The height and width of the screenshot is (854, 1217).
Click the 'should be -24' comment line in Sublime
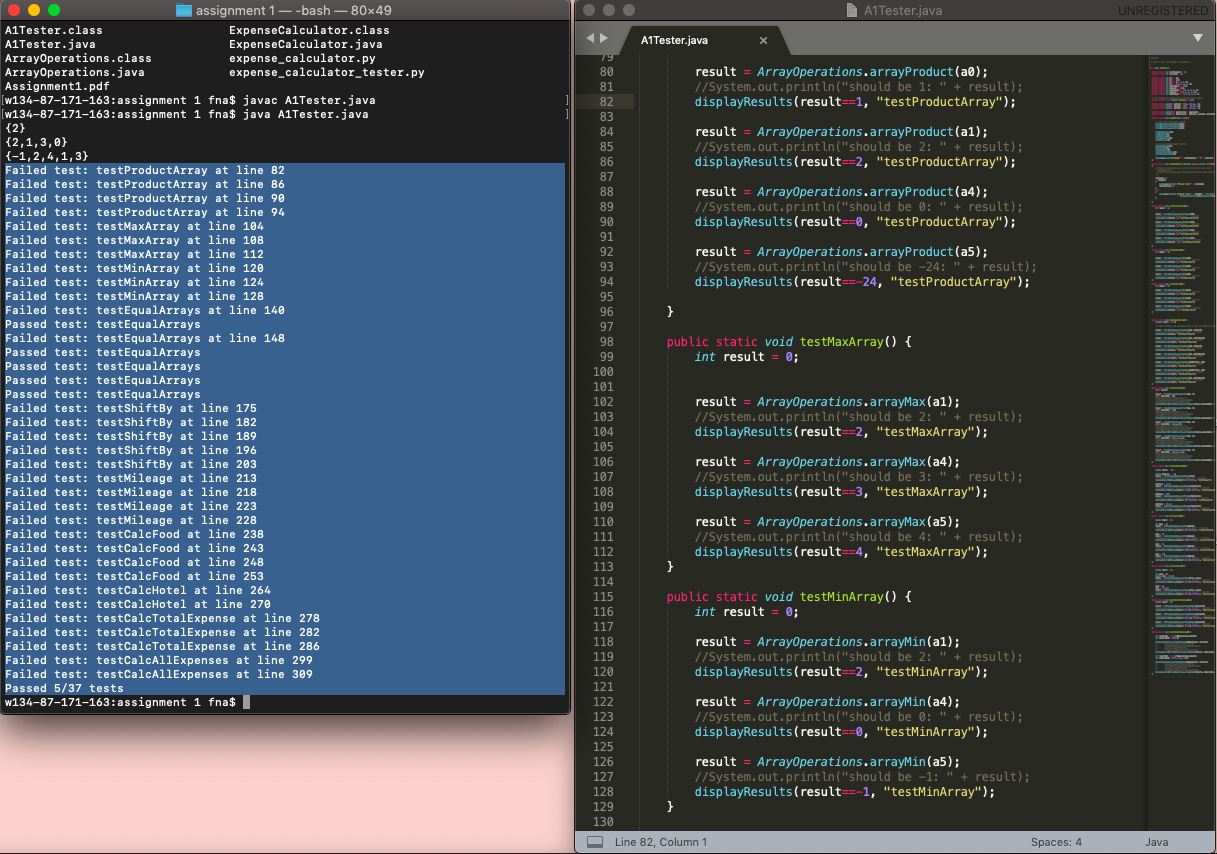pos(866,267)
